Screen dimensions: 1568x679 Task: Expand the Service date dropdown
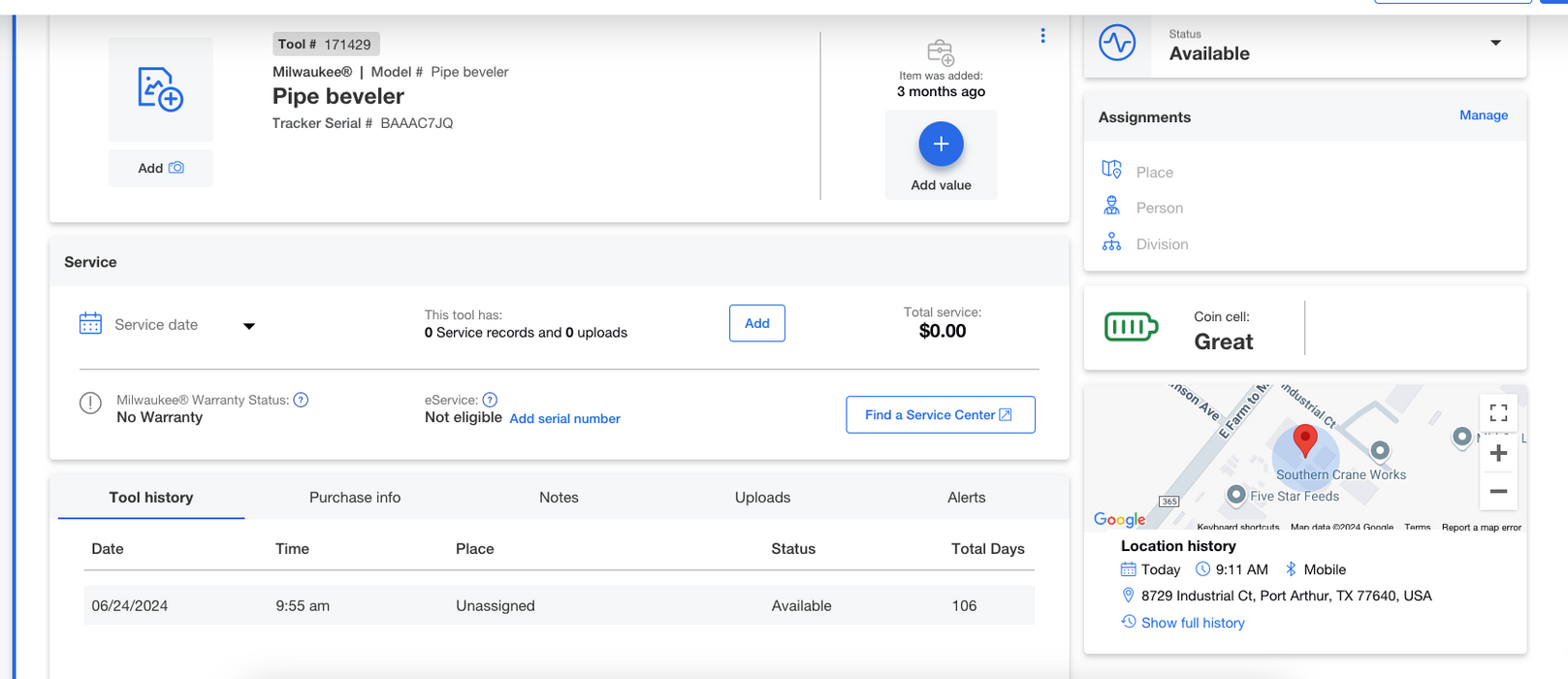point(248,326)
